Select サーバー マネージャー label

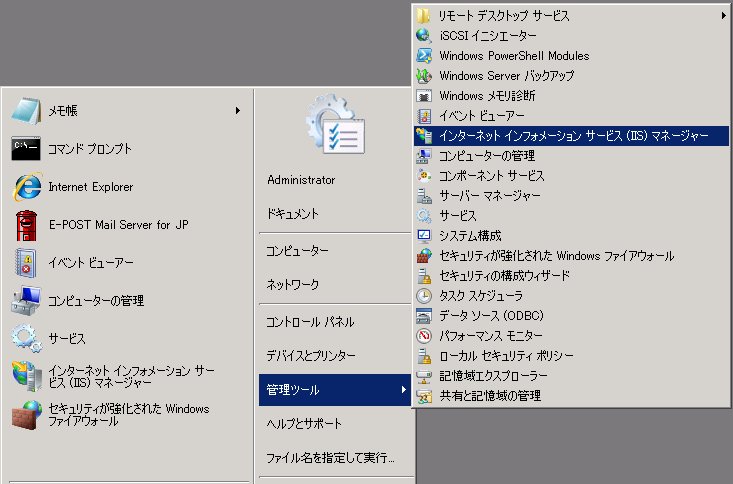coord(489,195)
